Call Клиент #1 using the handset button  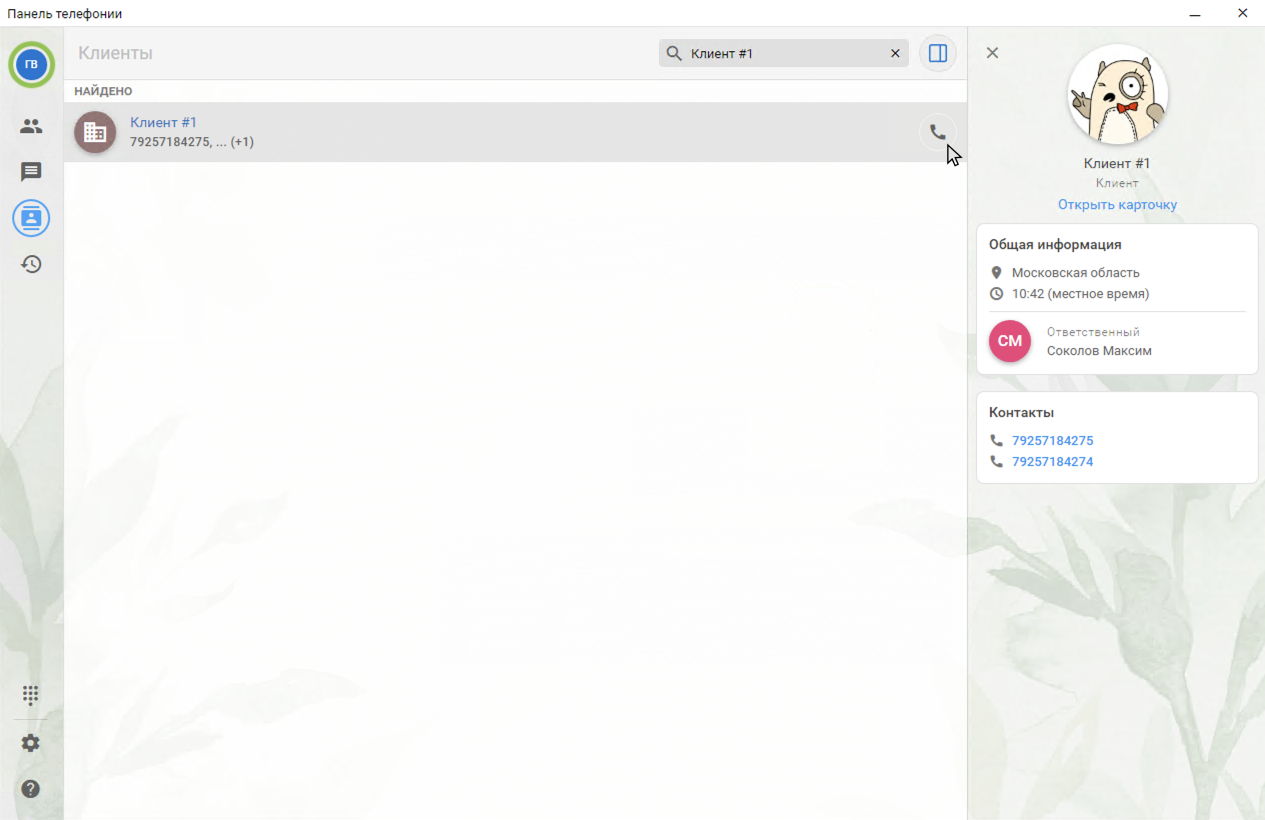(x=937, y=132)
